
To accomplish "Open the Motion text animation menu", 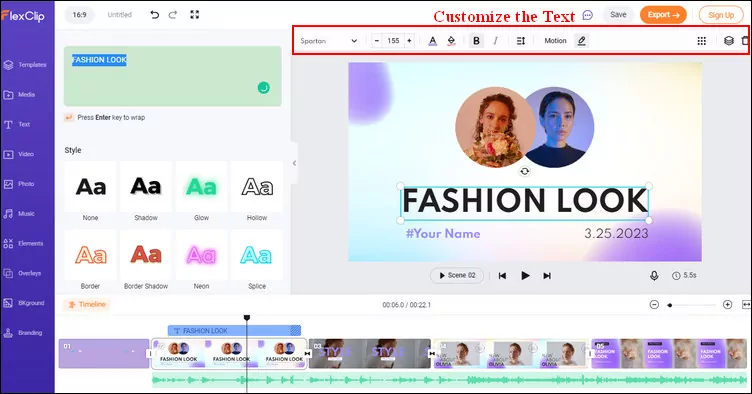I will click(555, 41).
